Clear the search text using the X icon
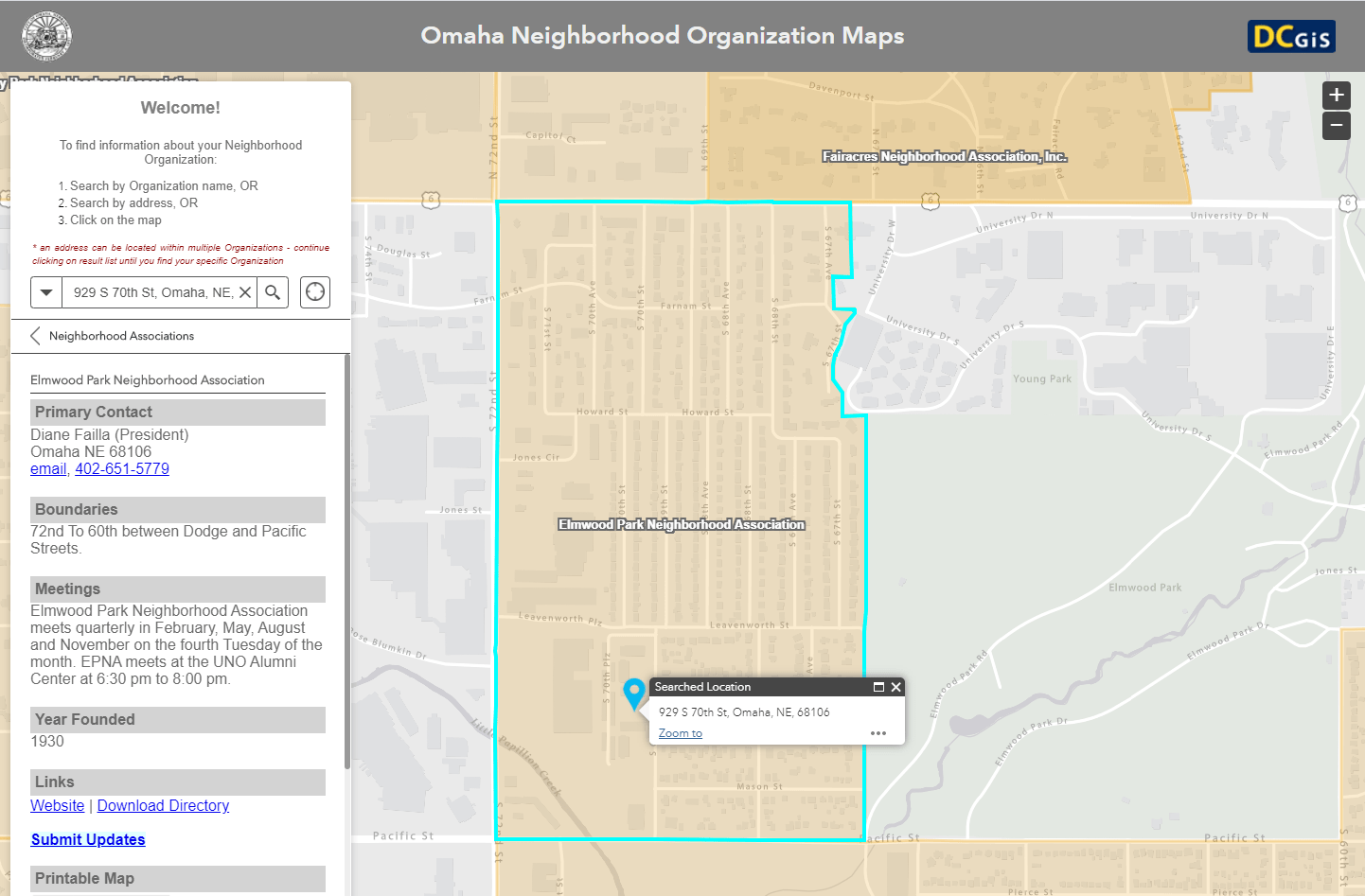 [x=245, y=291]
